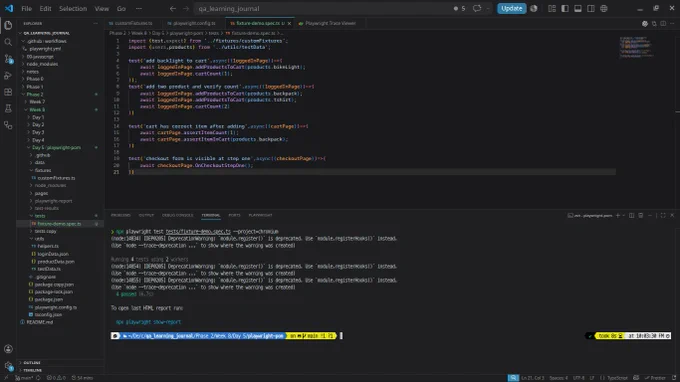Open the Extensions view
The width and height of the screenshot is (680, 382).
[x=8, y=92]
